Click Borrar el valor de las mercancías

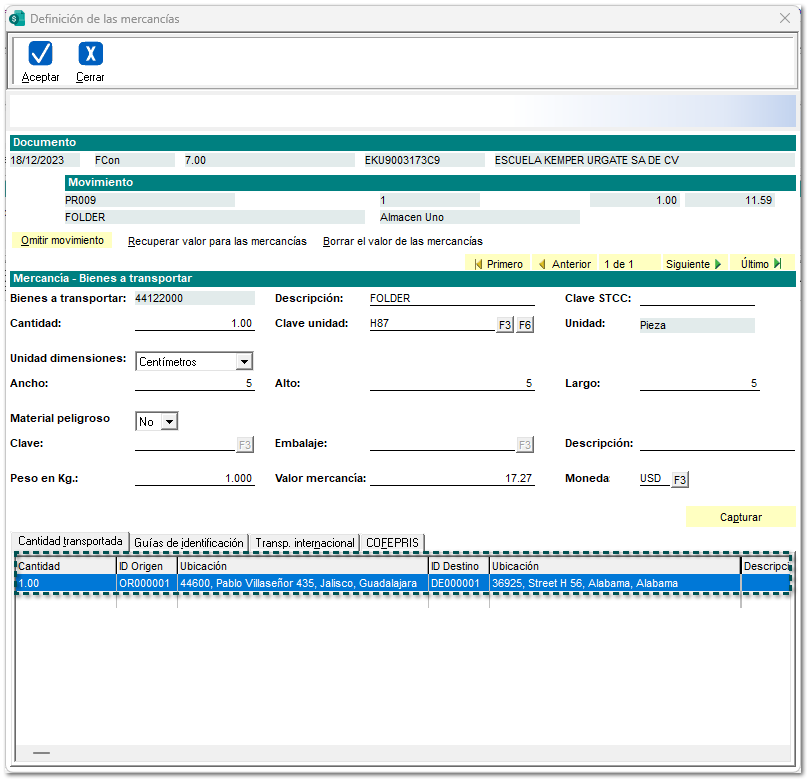402,241
